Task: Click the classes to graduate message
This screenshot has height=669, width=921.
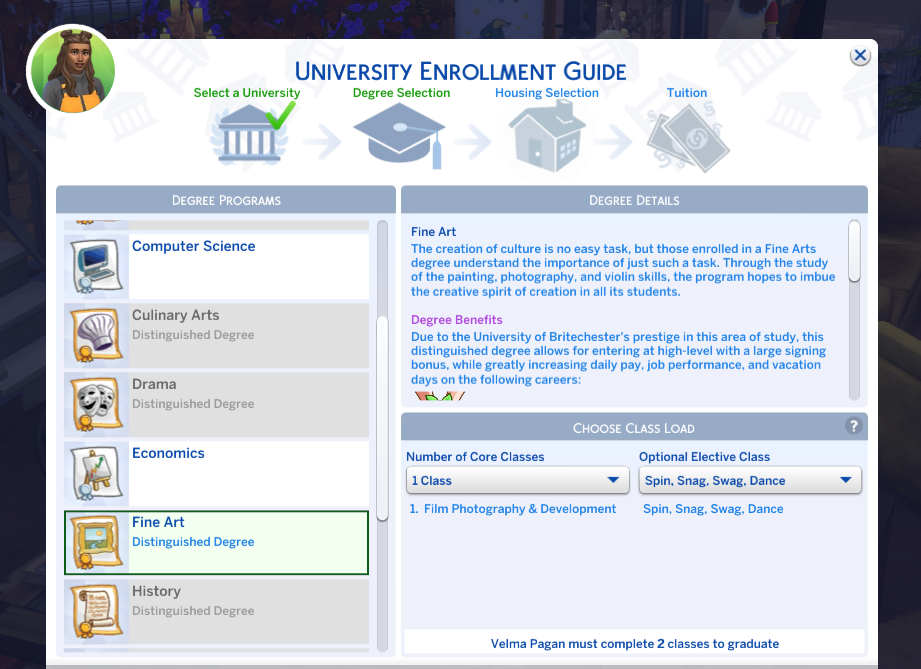Action: 634,644
